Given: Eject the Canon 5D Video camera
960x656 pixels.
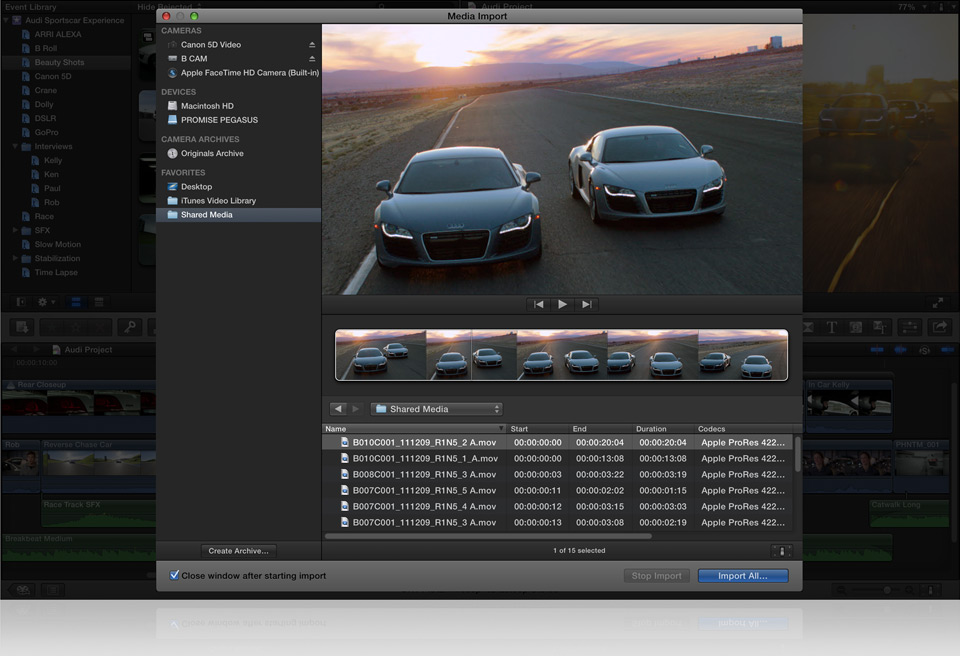Looking at the screenshot, I should tap(312, 45).
